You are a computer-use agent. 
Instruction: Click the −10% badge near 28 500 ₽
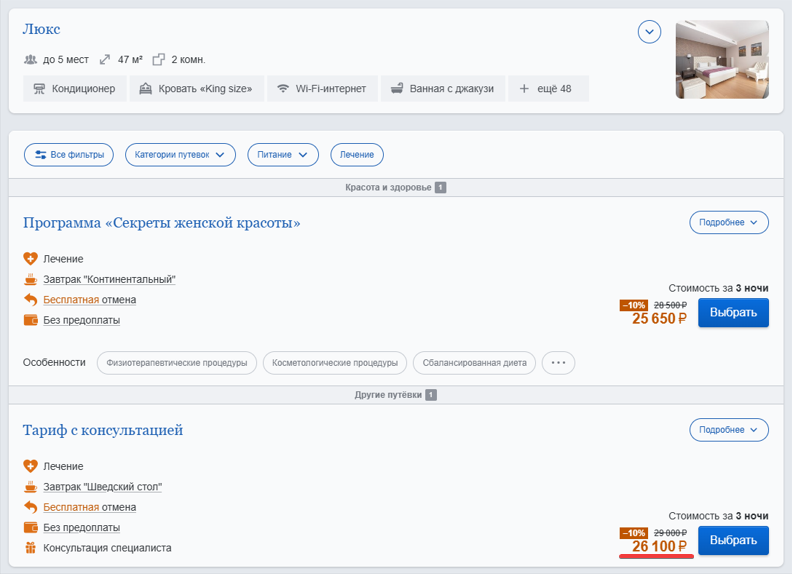633,305
